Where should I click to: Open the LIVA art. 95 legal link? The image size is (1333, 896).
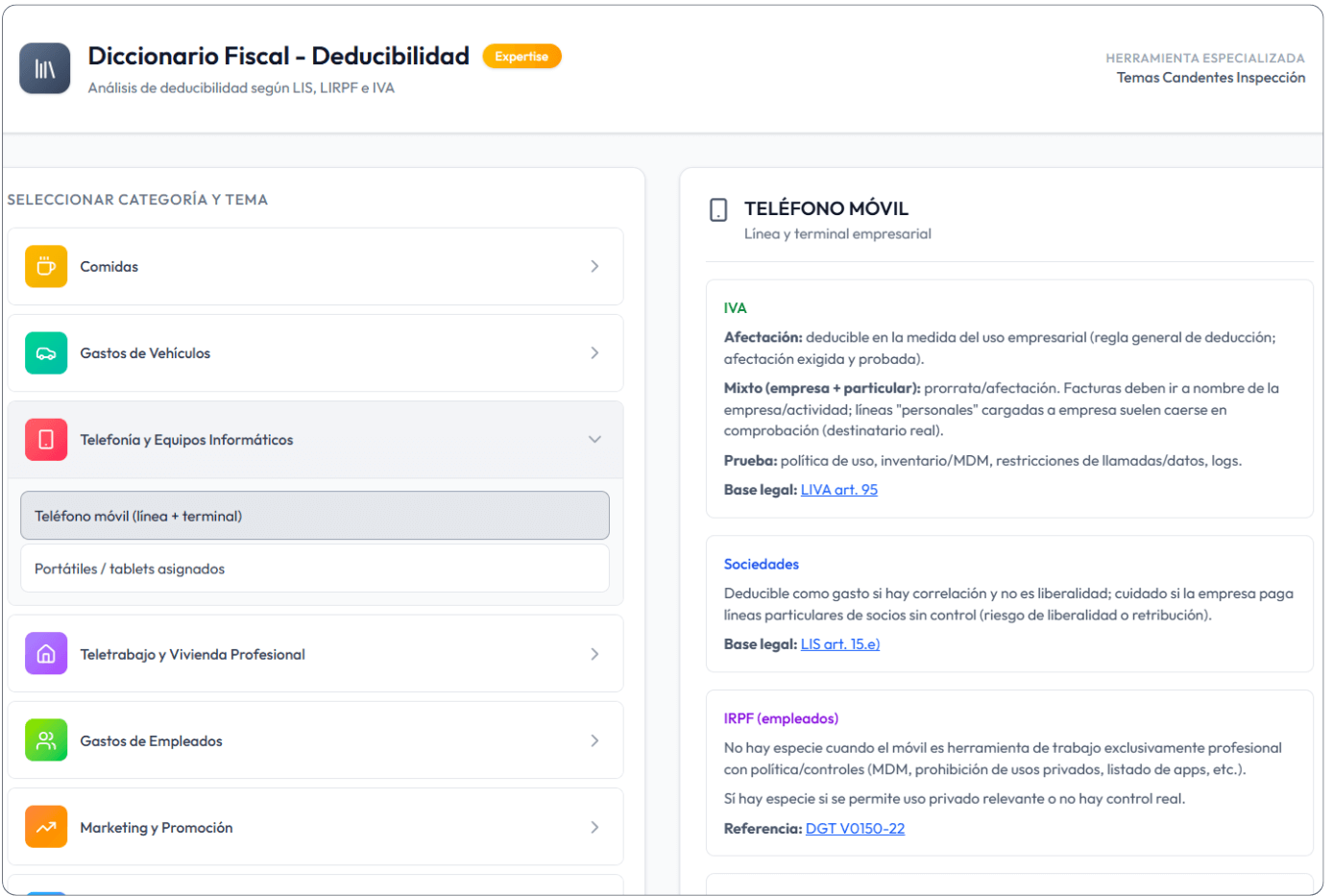838,490
